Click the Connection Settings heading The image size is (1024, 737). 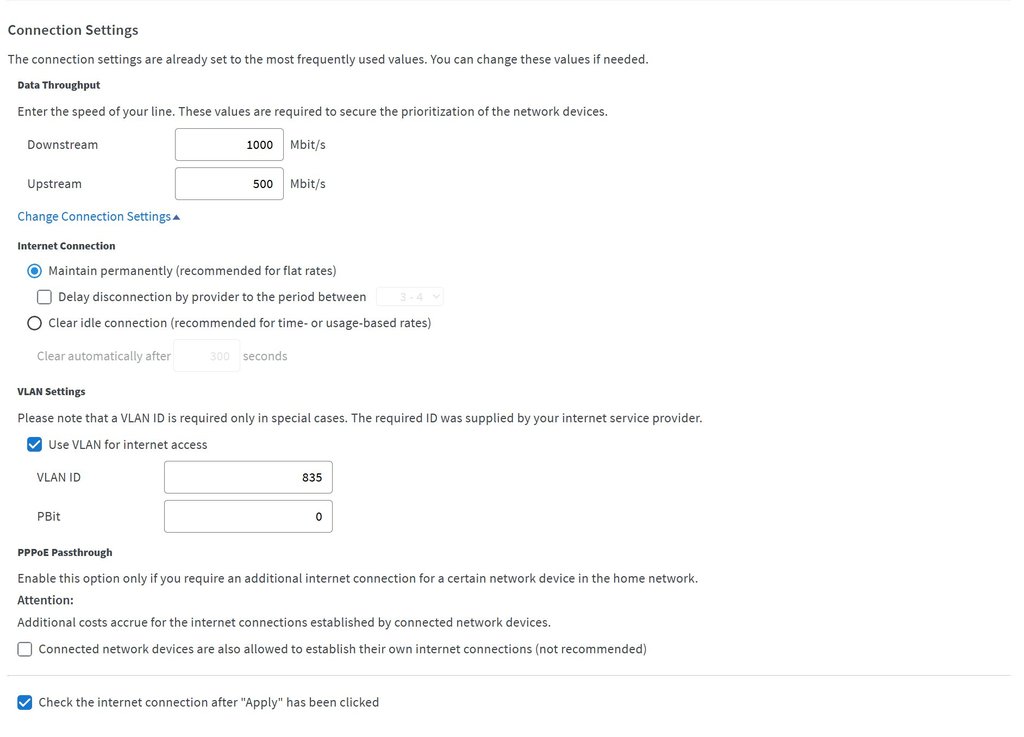pyautogui.click(x=73, y=30)
